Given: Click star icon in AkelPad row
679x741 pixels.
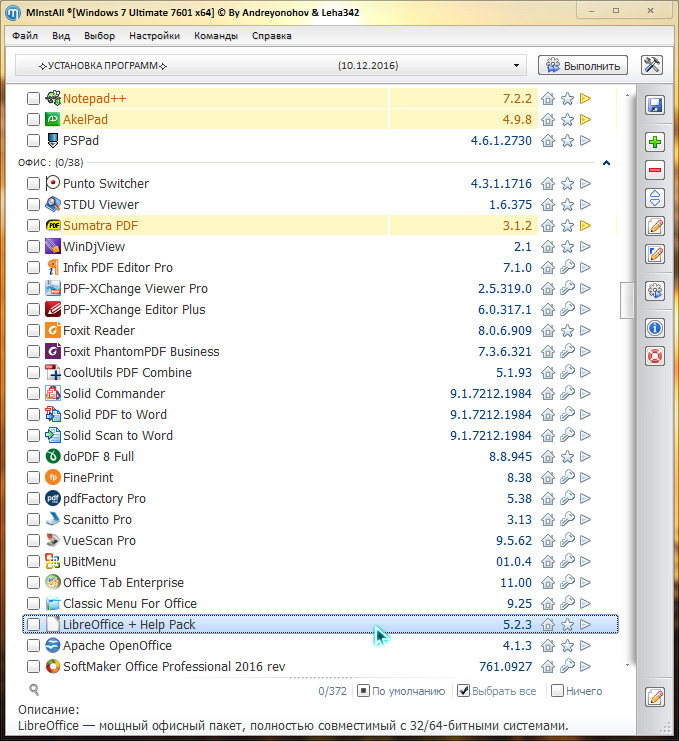Looking at the screenshot, I should (x=567, y=120).
